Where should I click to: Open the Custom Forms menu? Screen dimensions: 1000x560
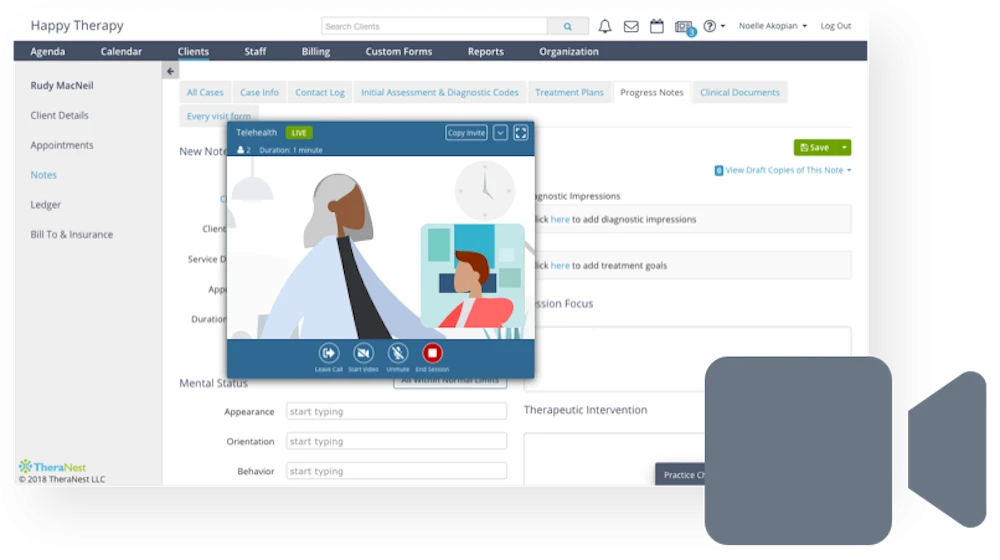tap(399, 52)
